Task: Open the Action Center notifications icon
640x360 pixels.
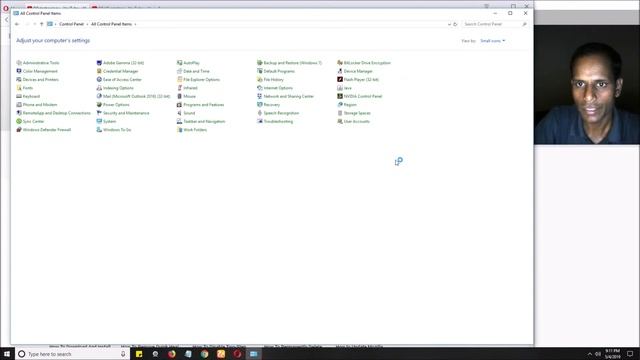Action: pos(630,354)
